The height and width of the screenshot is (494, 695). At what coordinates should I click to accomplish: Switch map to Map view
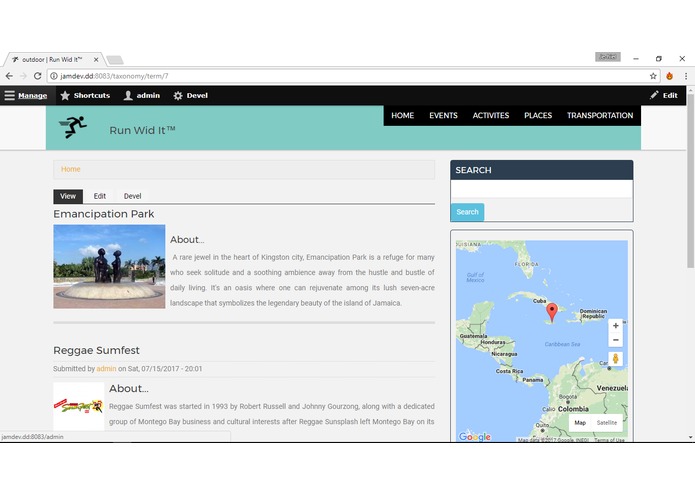[580, 423]
